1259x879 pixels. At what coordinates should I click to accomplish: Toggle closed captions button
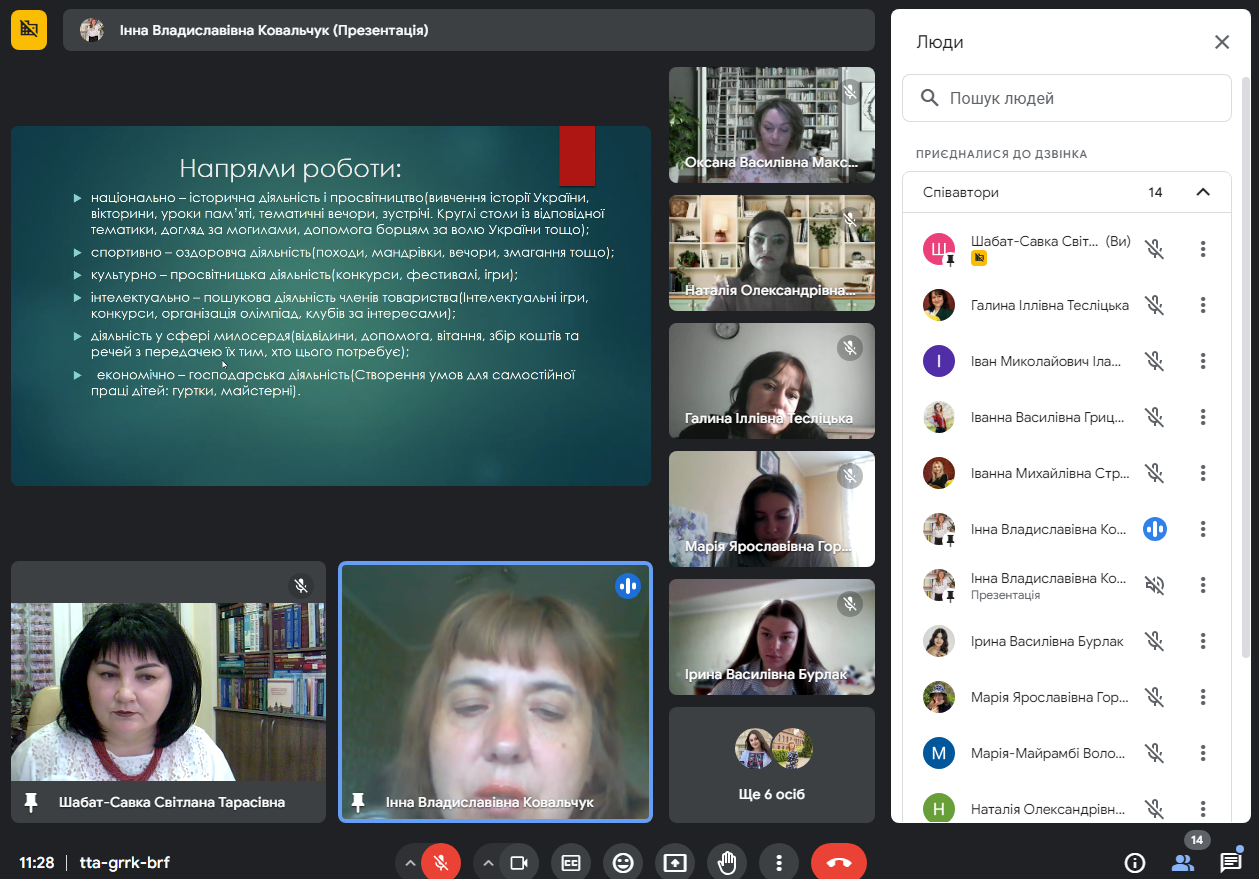point(571,862)
